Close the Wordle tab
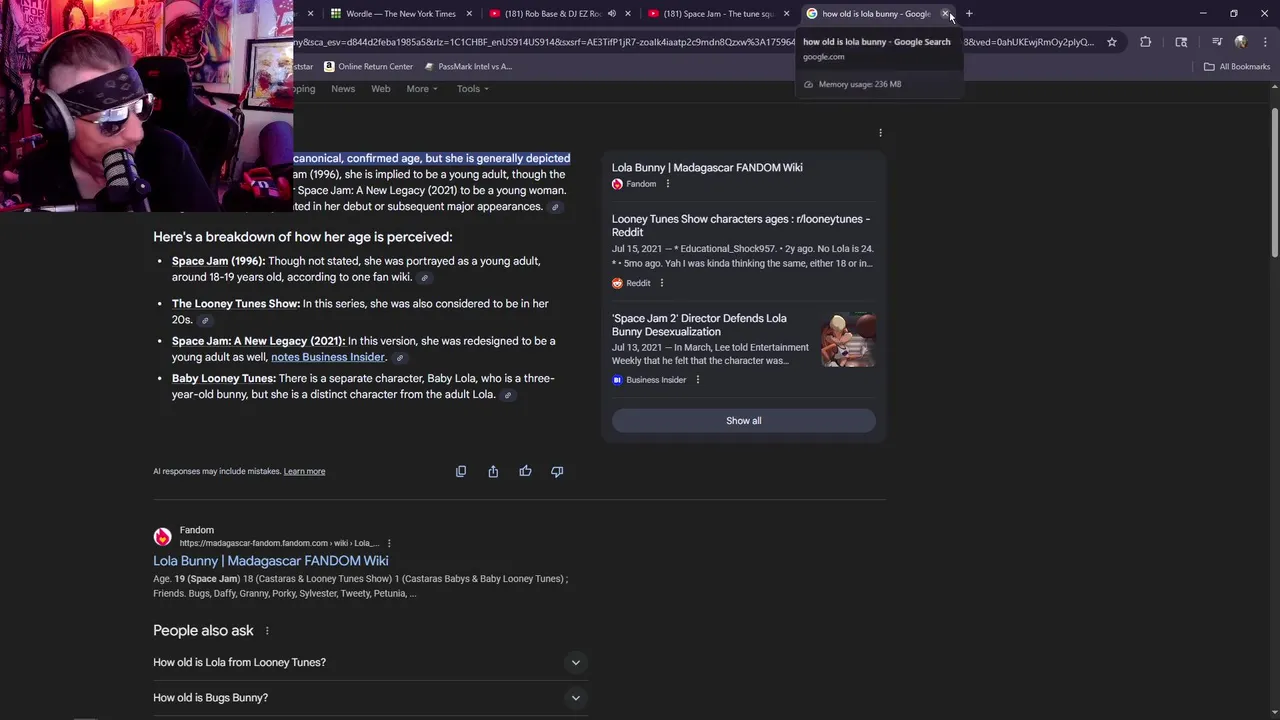The image size is (1280, 720). pos(469,14)
